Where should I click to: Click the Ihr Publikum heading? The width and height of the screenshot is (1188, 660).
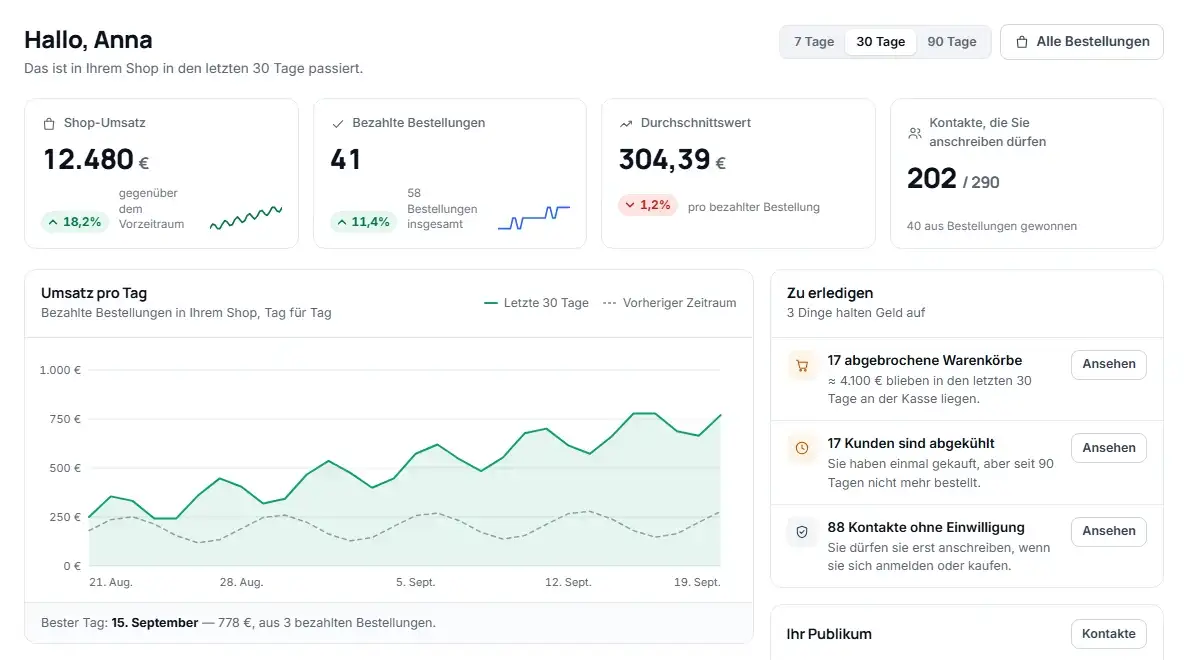pyautogui.click(x=829, y=634)
